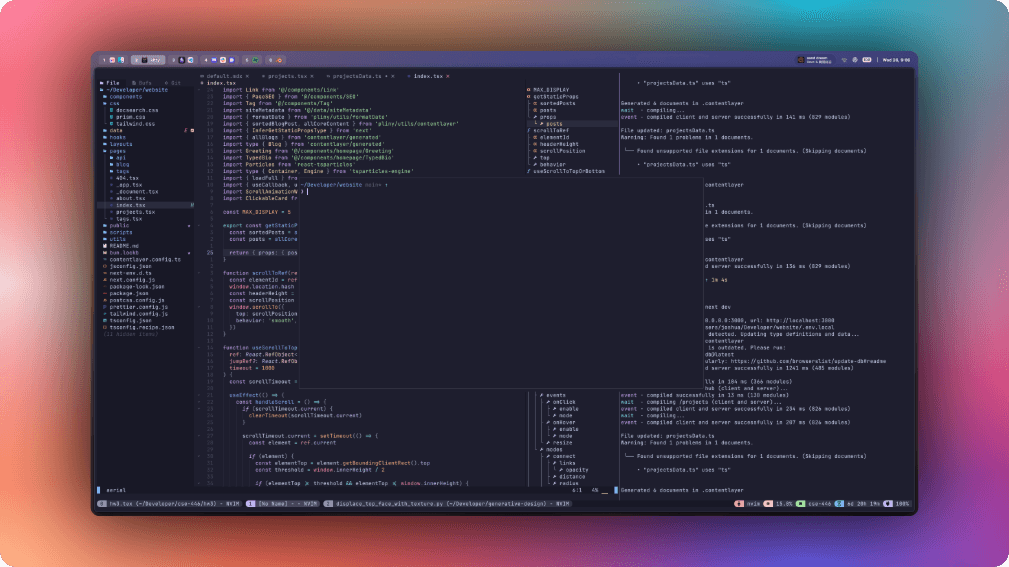
Task: Switch to workspace 1 in top bar
Action: [x=113, y=60]
